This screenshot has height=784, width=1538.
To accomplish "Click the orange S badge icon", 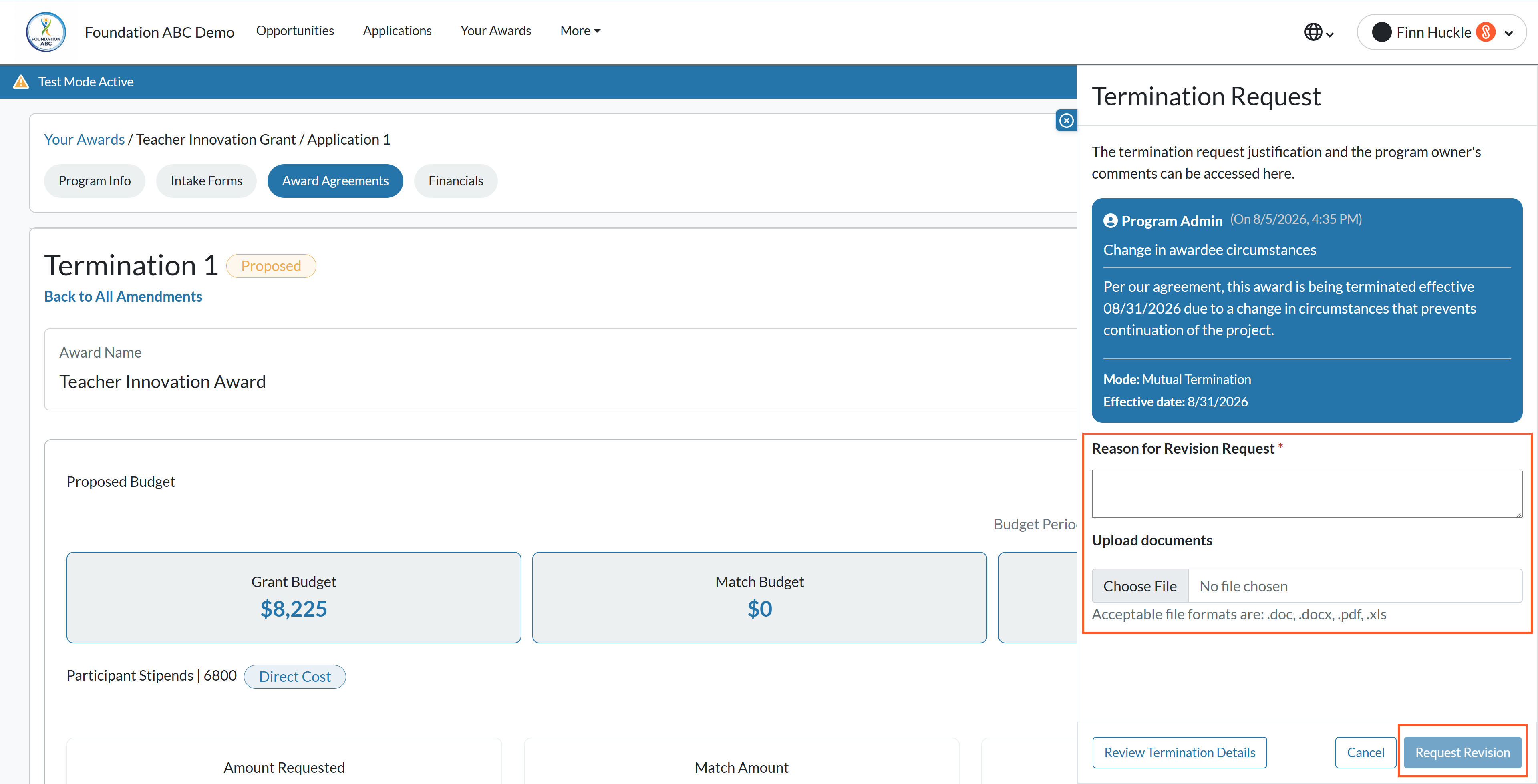I will (x=1486, y=32).
